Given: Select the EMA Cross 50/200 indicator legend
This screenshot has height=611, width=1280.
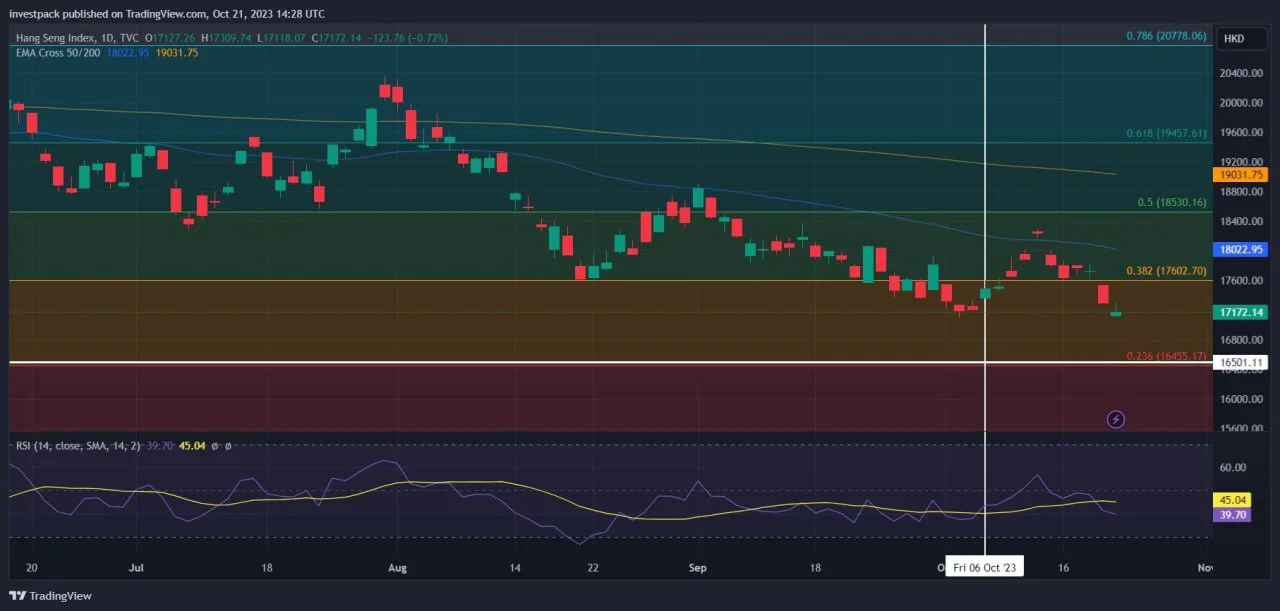Looking at the screenshot, I should point(58,52).
